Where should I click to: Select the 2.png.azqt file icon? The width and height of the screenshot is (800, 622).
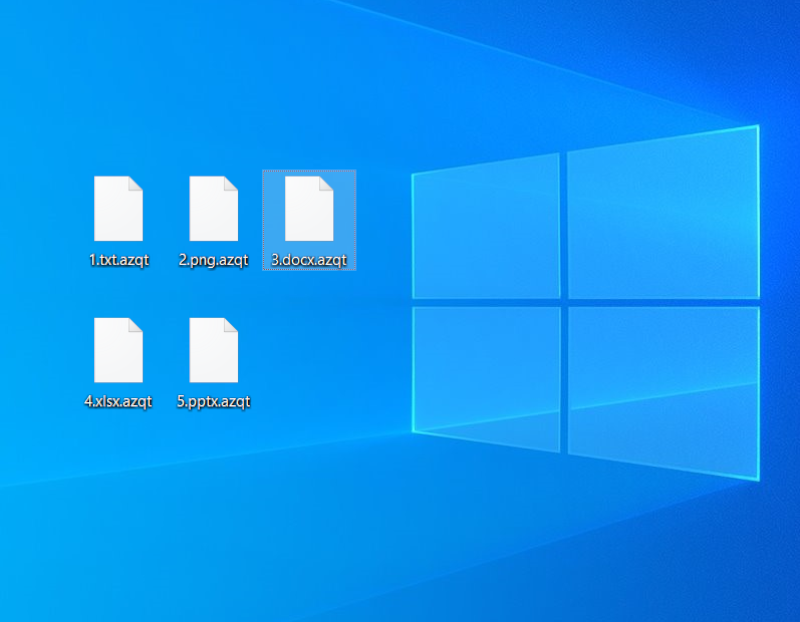[x=213, y=208]
